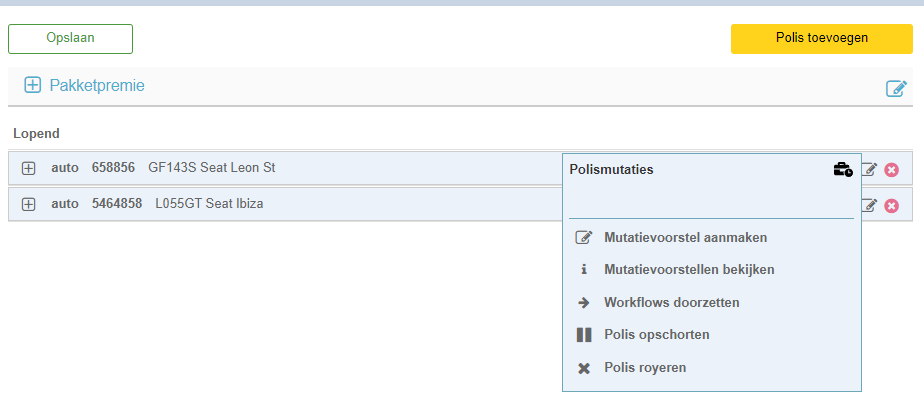Expand the Pakketpremie section
Image resolution: width=924 pixels, height=403 pixels.
point(32,85)
